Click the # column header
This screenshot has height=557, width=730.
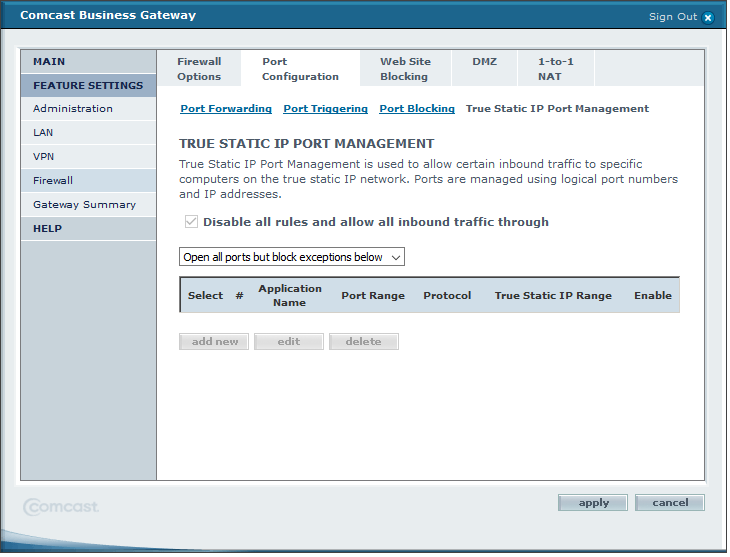(x=240, y=297)
